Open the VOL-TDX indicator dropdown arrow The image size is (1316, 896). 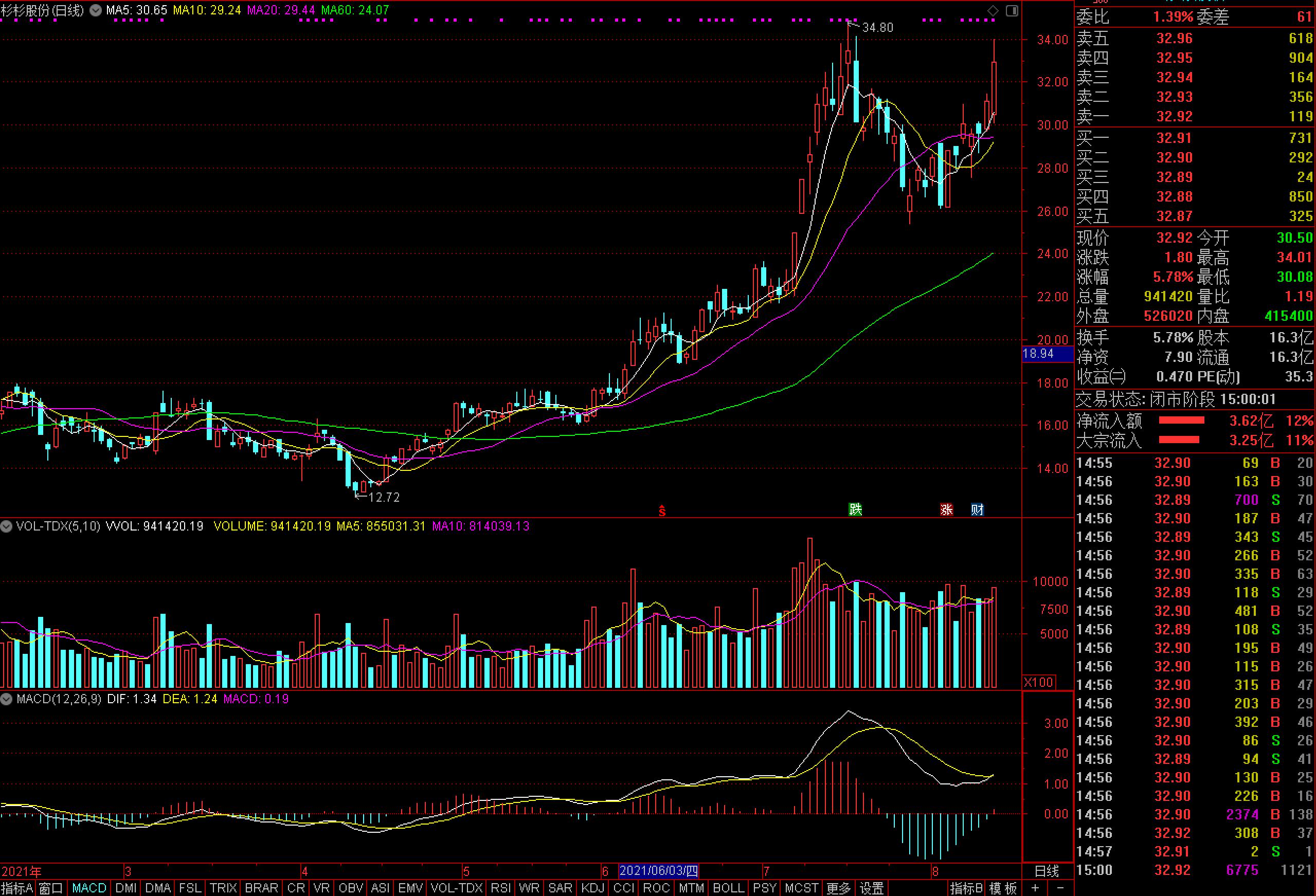click(6, 526)
